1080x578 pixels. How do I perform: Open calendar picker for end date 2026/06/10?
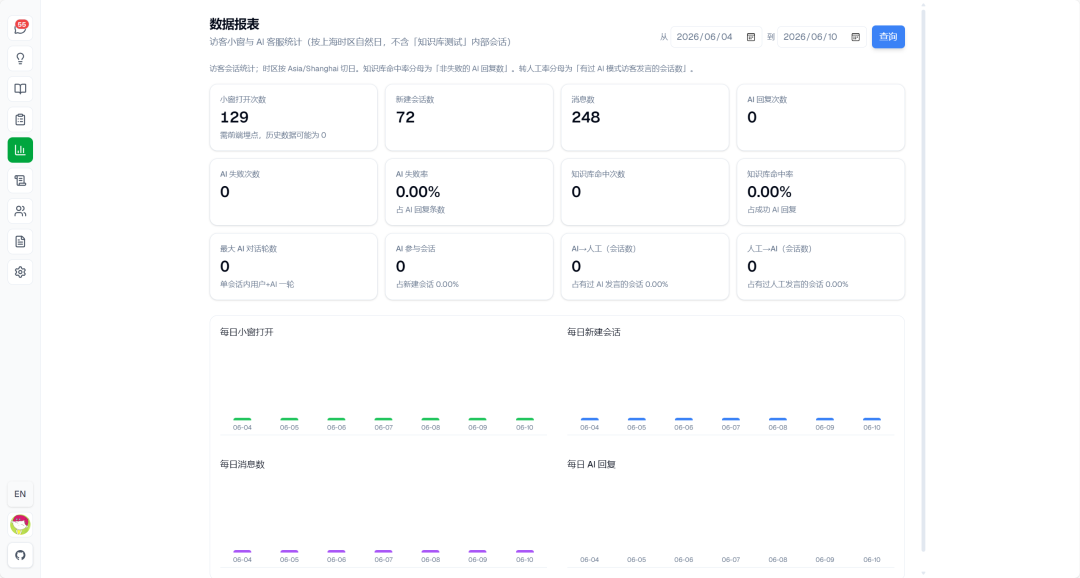[x=855, y=37]
